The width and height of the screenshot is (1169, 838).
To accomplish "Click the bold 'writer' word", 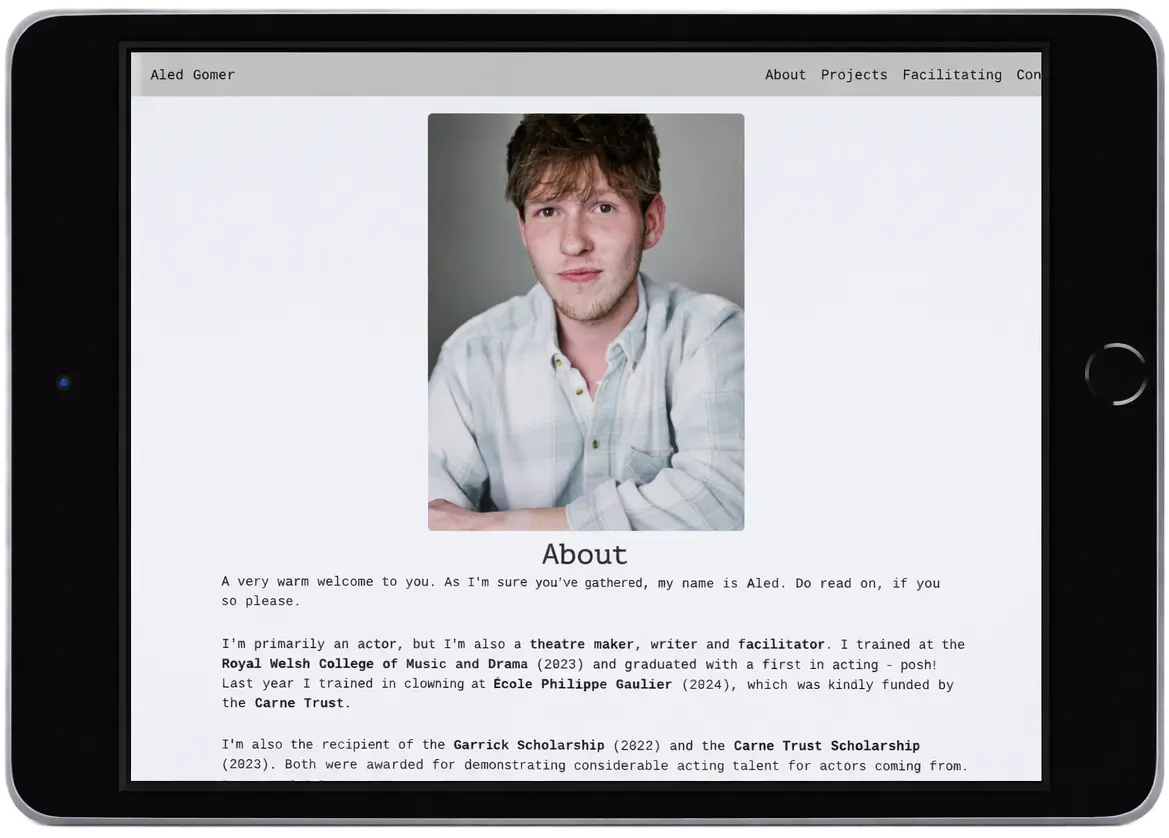I will [674, 645].
